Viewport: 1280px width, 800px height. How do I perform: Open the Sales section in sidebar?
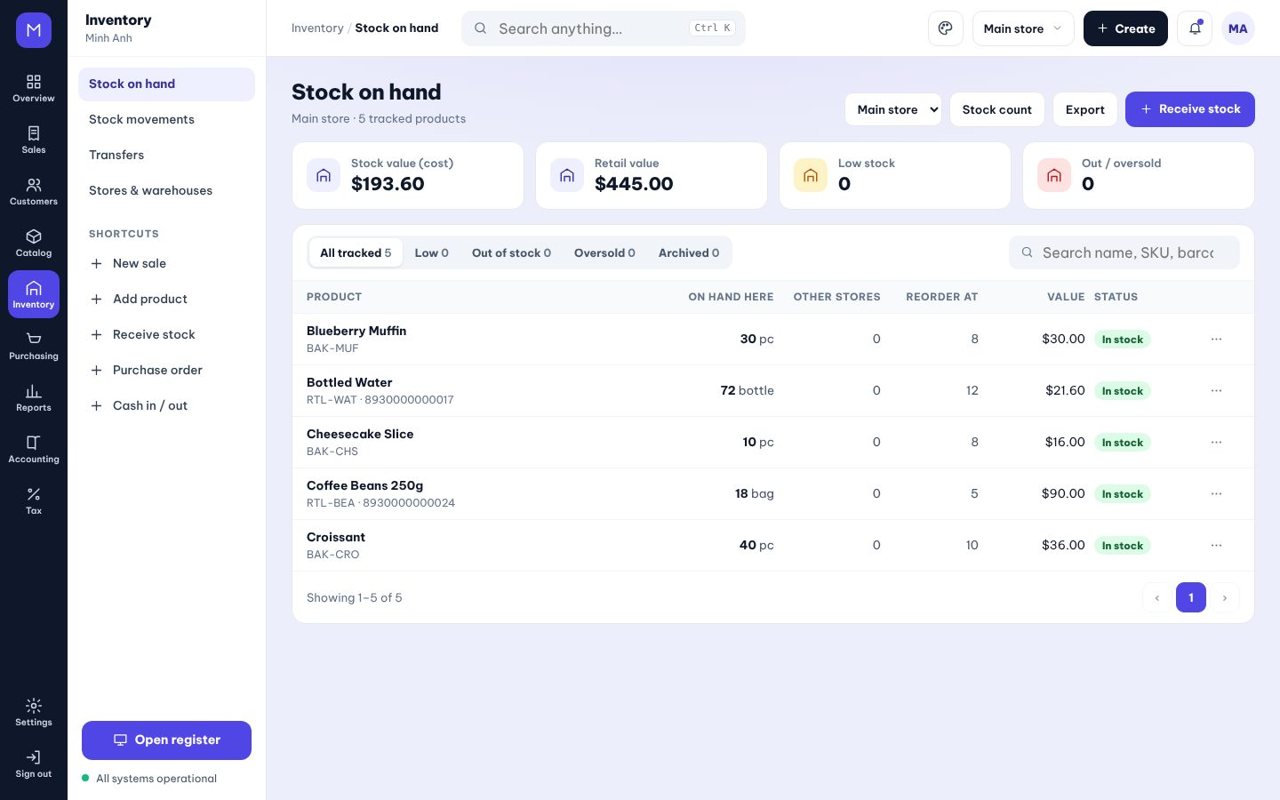[x=33, y=140]
